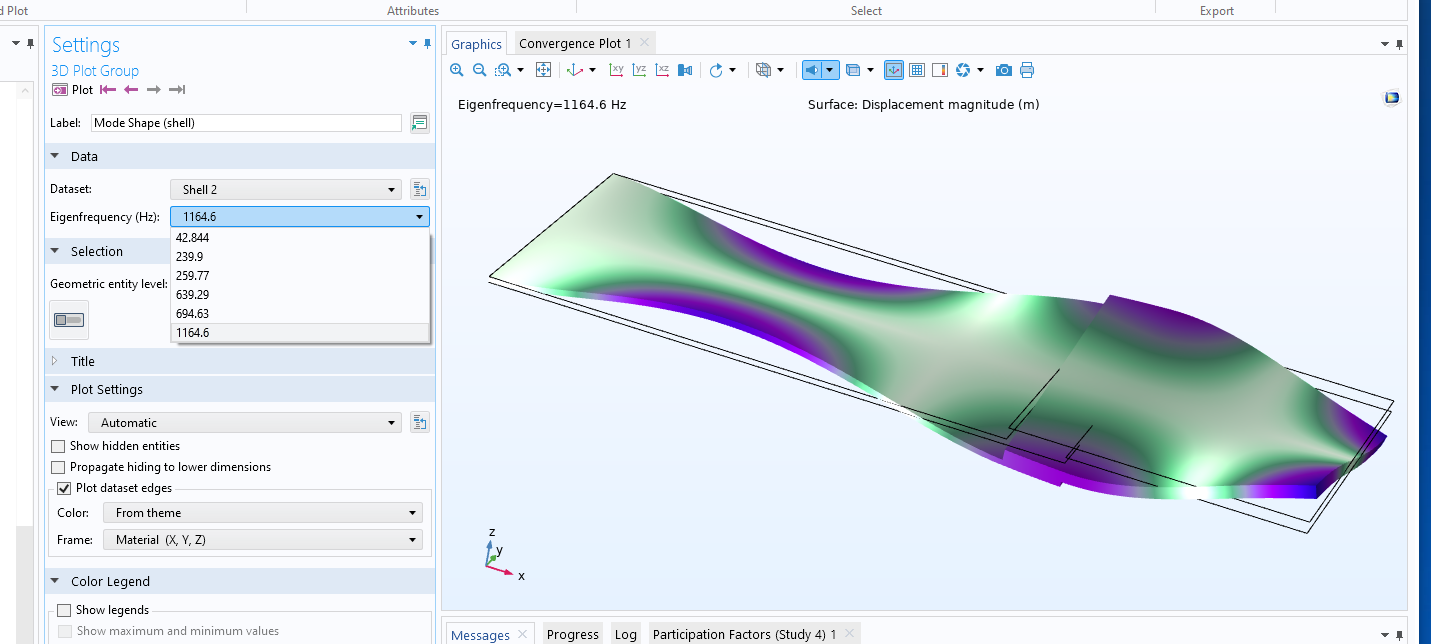Toggle the grid display icon
The image size is (1431, 644).
point(916,70)
